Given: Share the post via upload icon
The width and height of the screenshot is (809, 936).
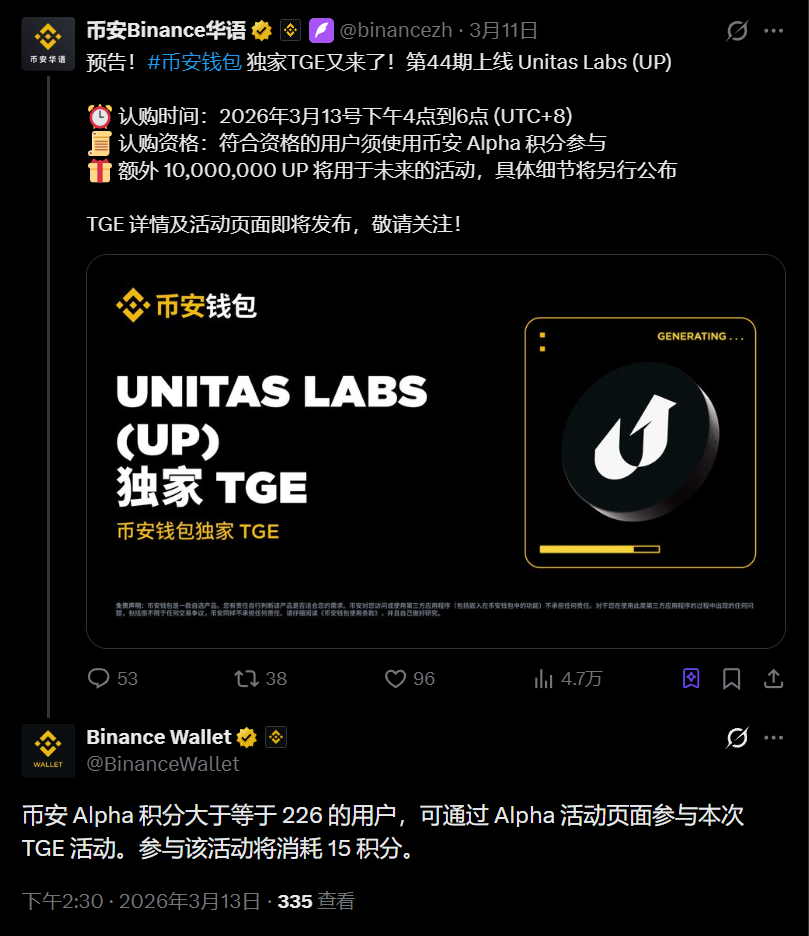Looking at the screenshot, I should pyautogui.click(x=773, y=679).
